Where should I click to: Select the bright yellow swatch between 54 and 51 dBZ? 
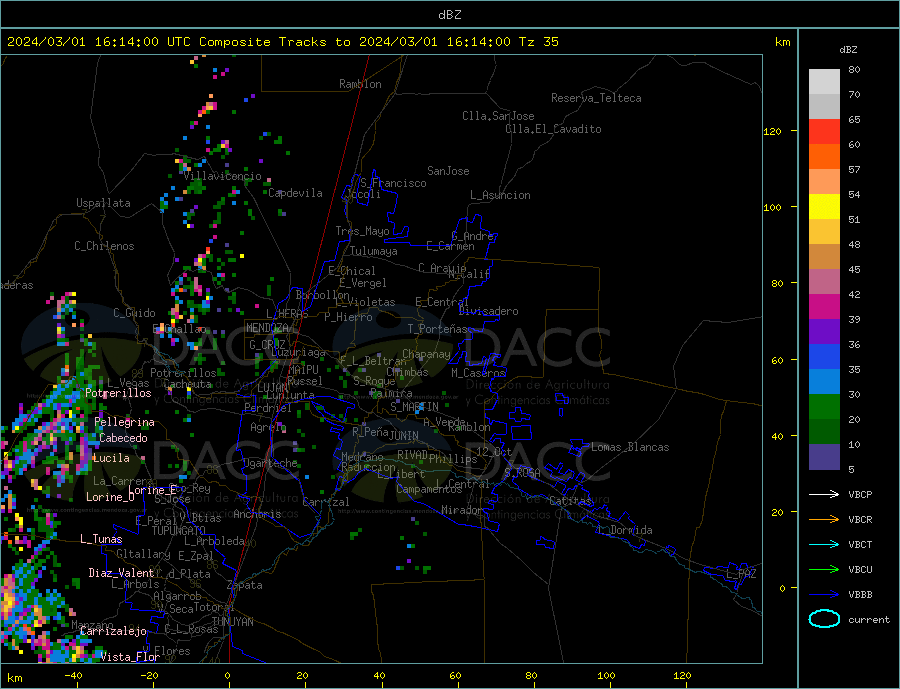pos(824,207)
